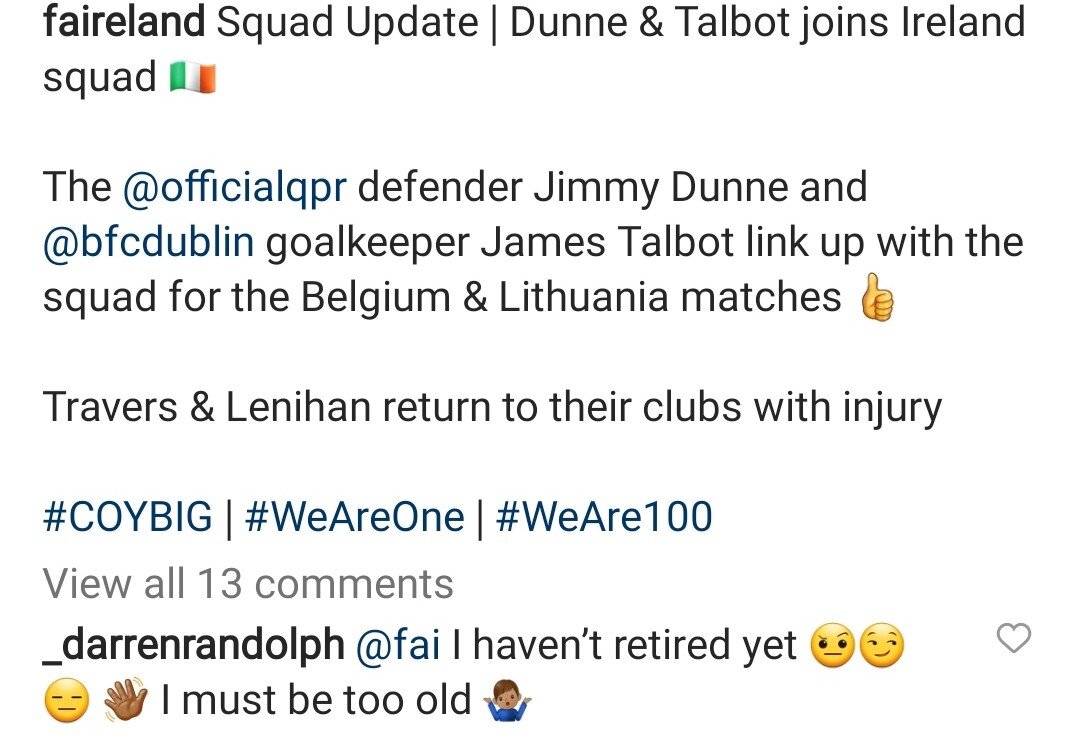Open the #COYBIG hashtag

tap(127, 516)
